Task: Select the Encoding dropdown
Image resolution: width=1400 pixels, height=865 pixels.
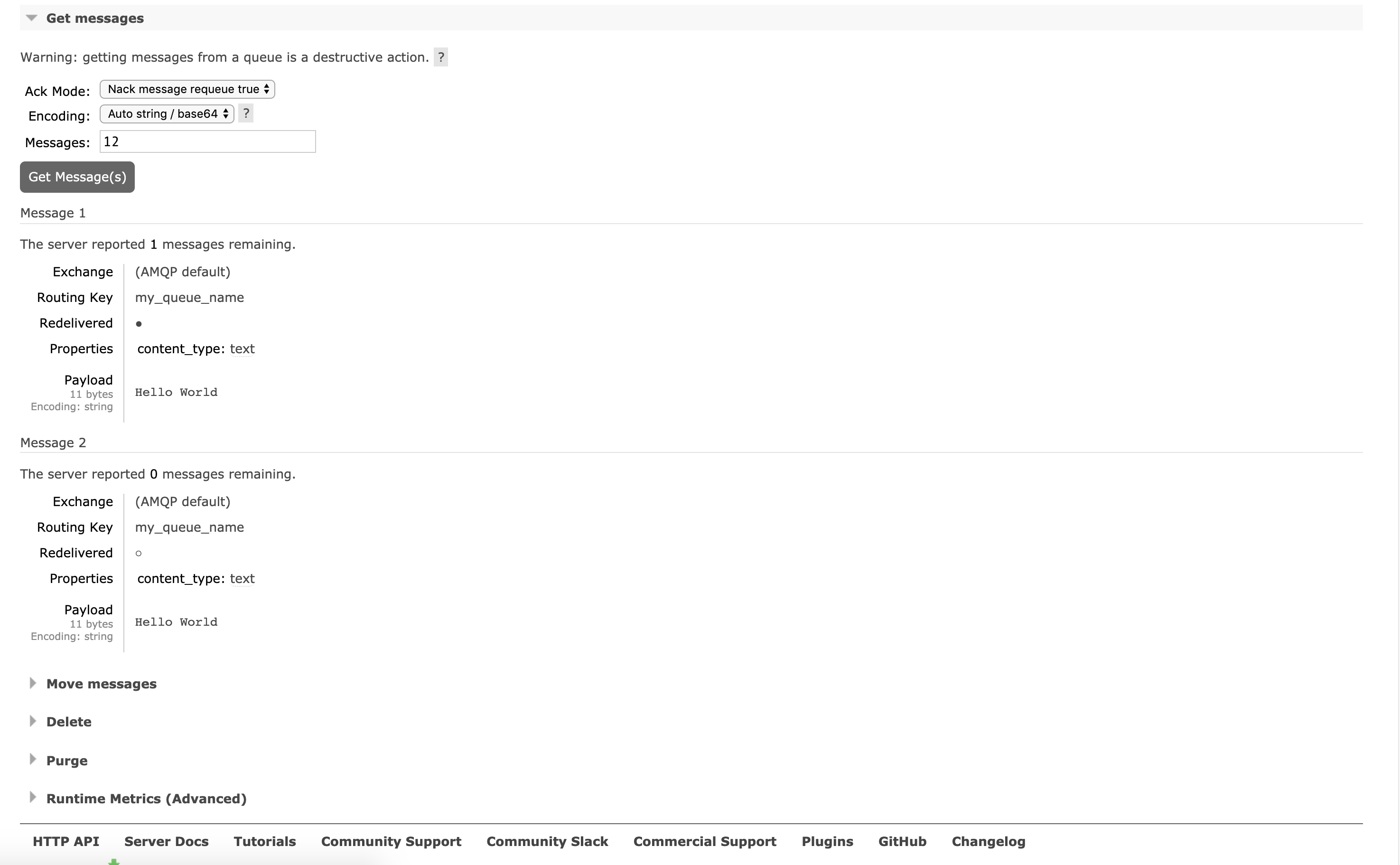Action: tap(165, 113)
